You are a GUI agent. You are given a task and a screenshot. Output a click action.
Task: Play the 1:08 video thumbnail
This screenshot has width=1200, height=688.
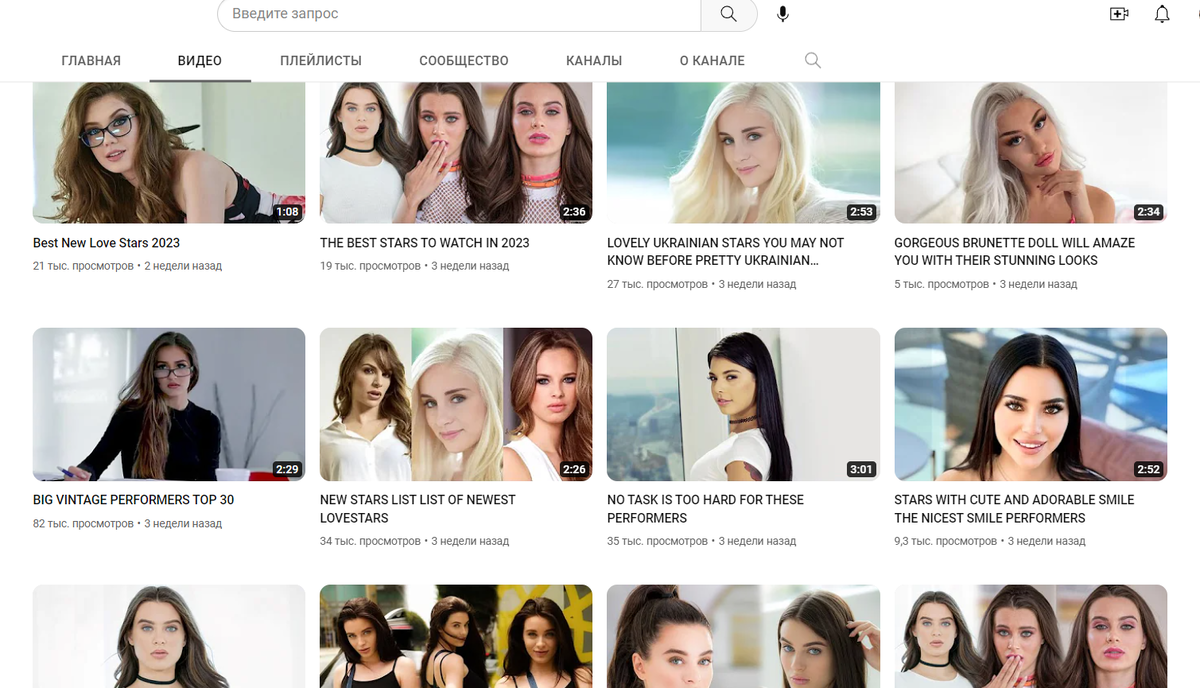coord(169,152)
